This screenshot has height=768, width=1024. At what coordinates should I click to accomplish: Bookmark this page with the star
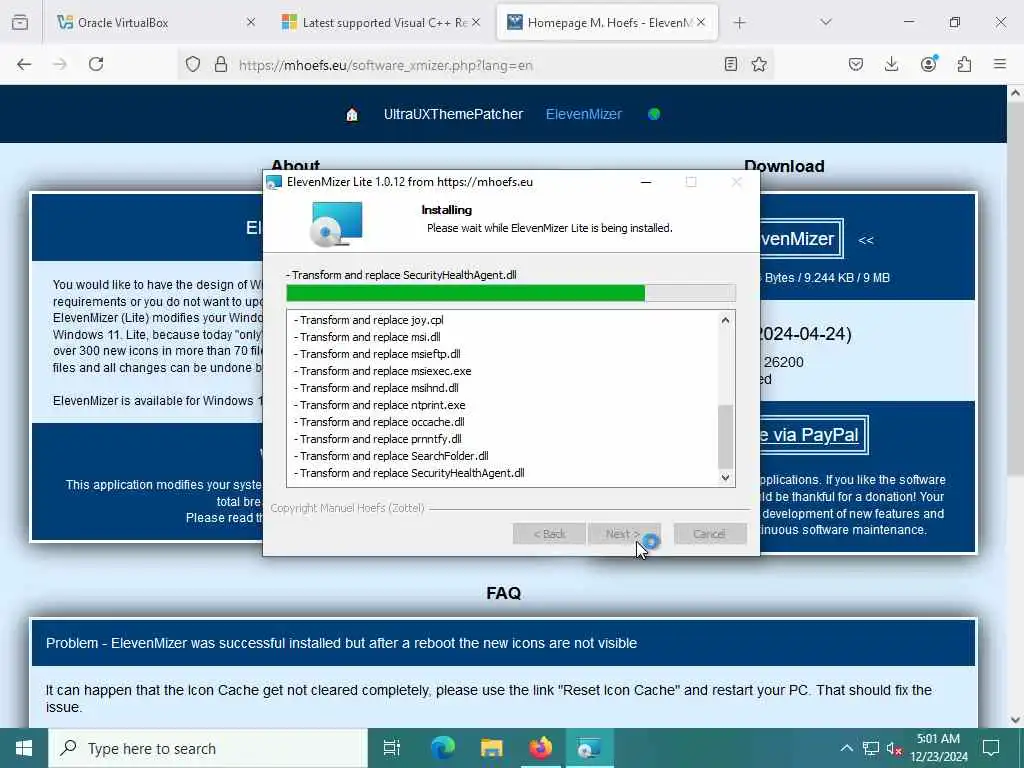(x=759, y=64)
